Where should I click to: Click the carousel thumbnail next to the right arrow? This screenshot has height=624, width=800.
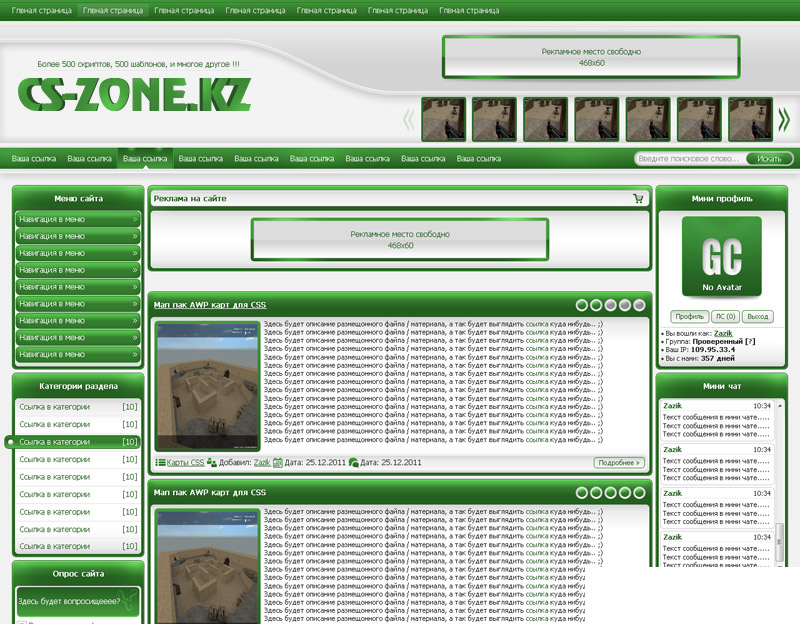(x=750, y=119)
